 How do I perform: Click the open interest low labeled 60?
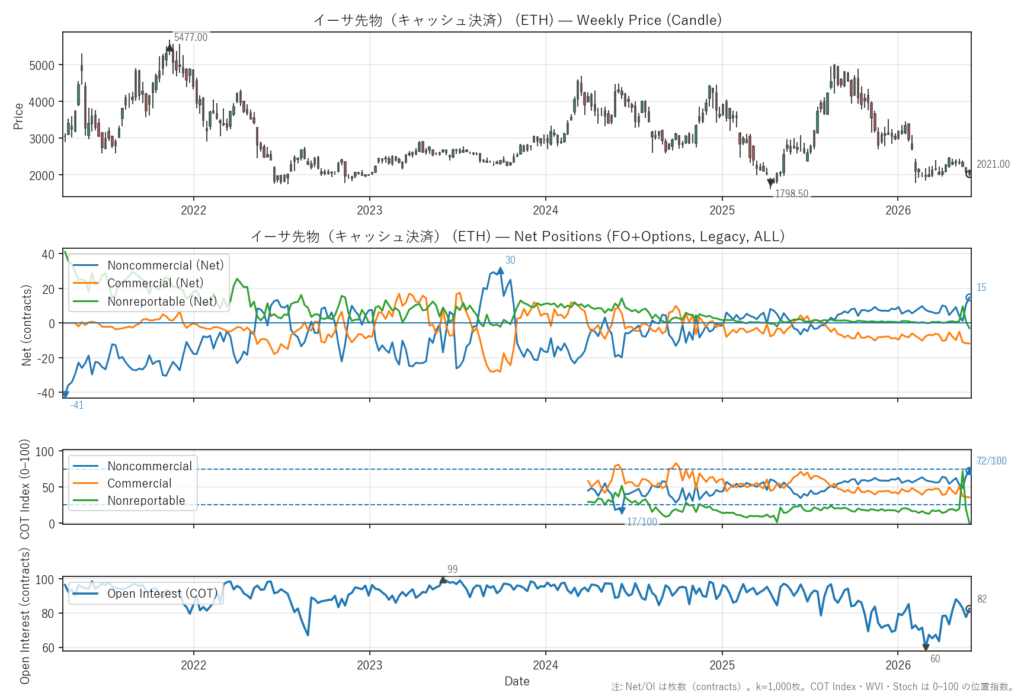pos(935,658)
